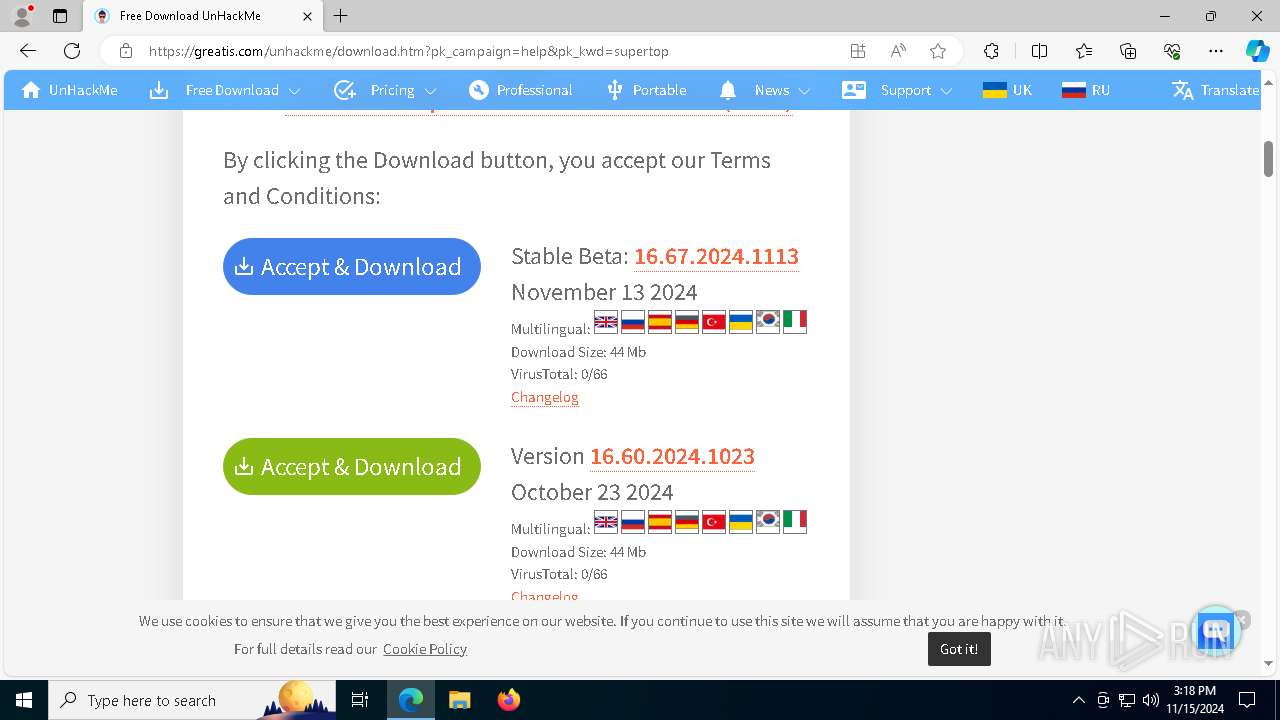
Task: Click the Support contact card icon
Action: coord(854,90)
